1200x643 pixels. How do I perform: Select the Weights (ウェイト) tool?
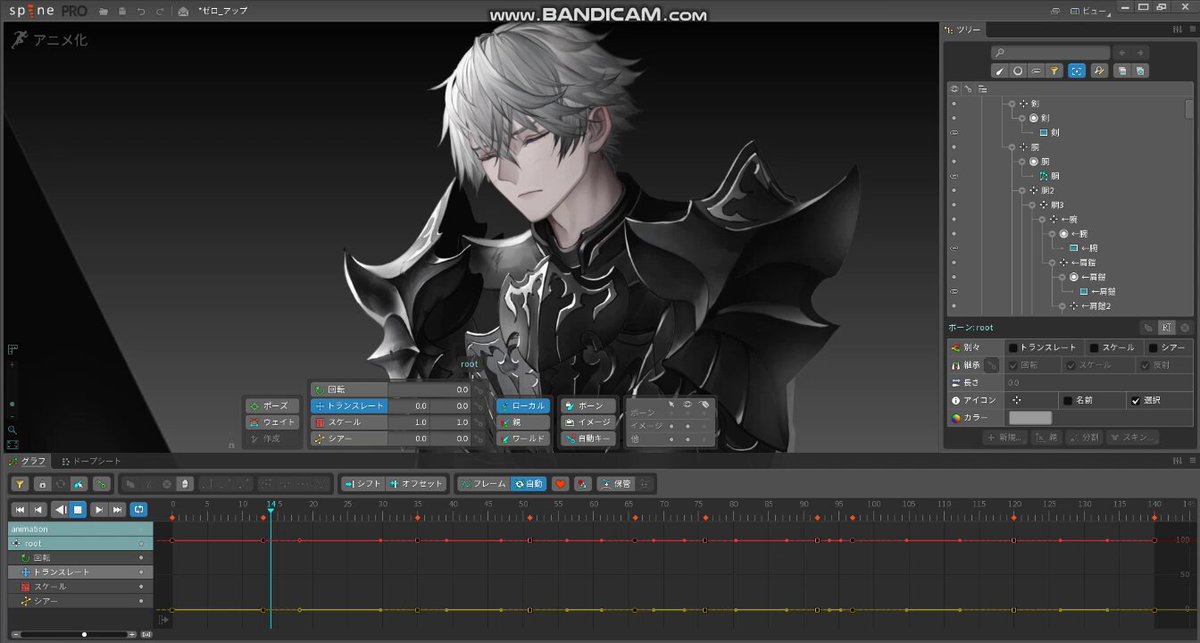[272, 422]
